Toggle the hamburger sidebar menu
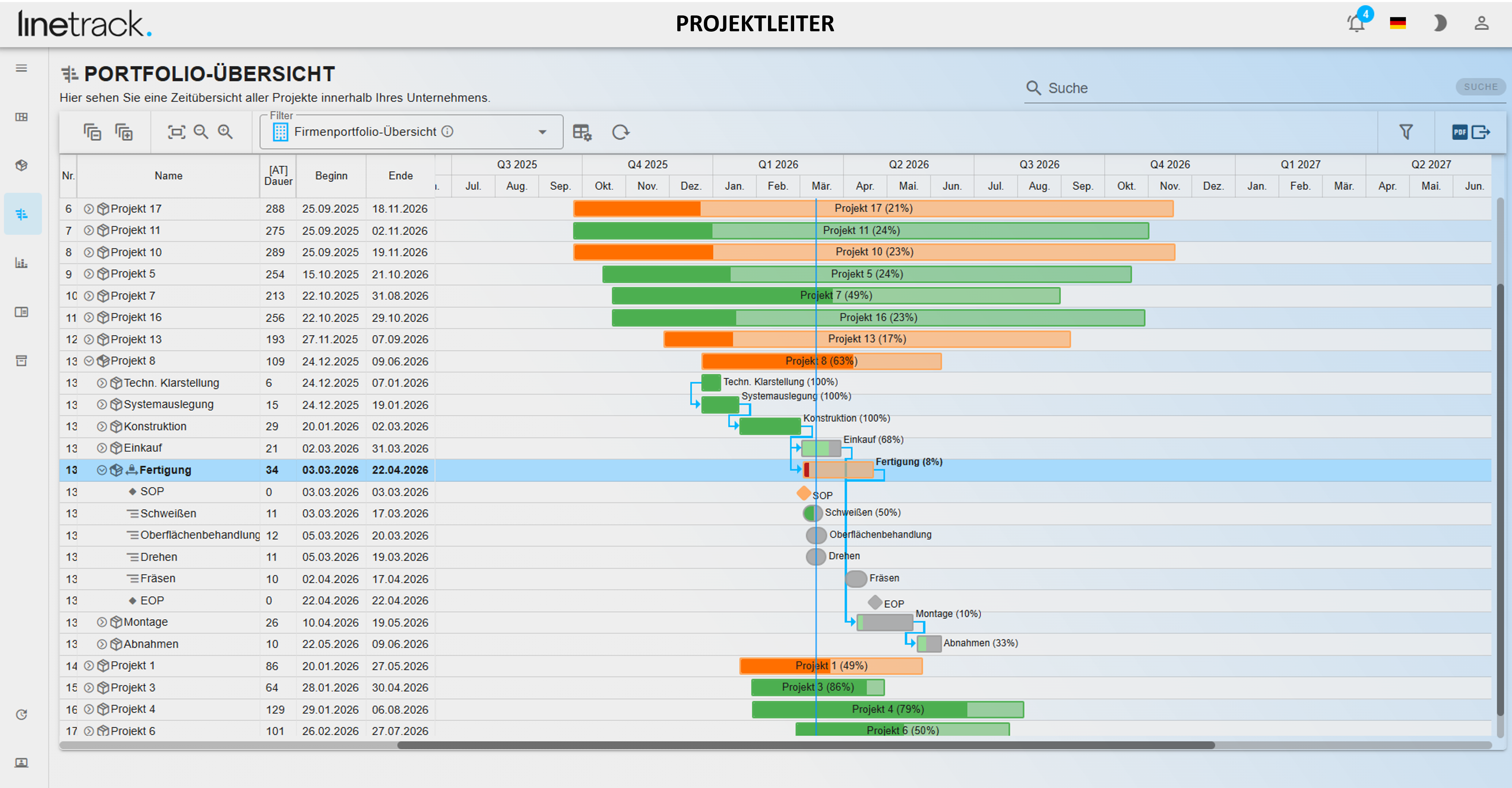The width and height of the screenshot is (1512, 788). [22, 68]
